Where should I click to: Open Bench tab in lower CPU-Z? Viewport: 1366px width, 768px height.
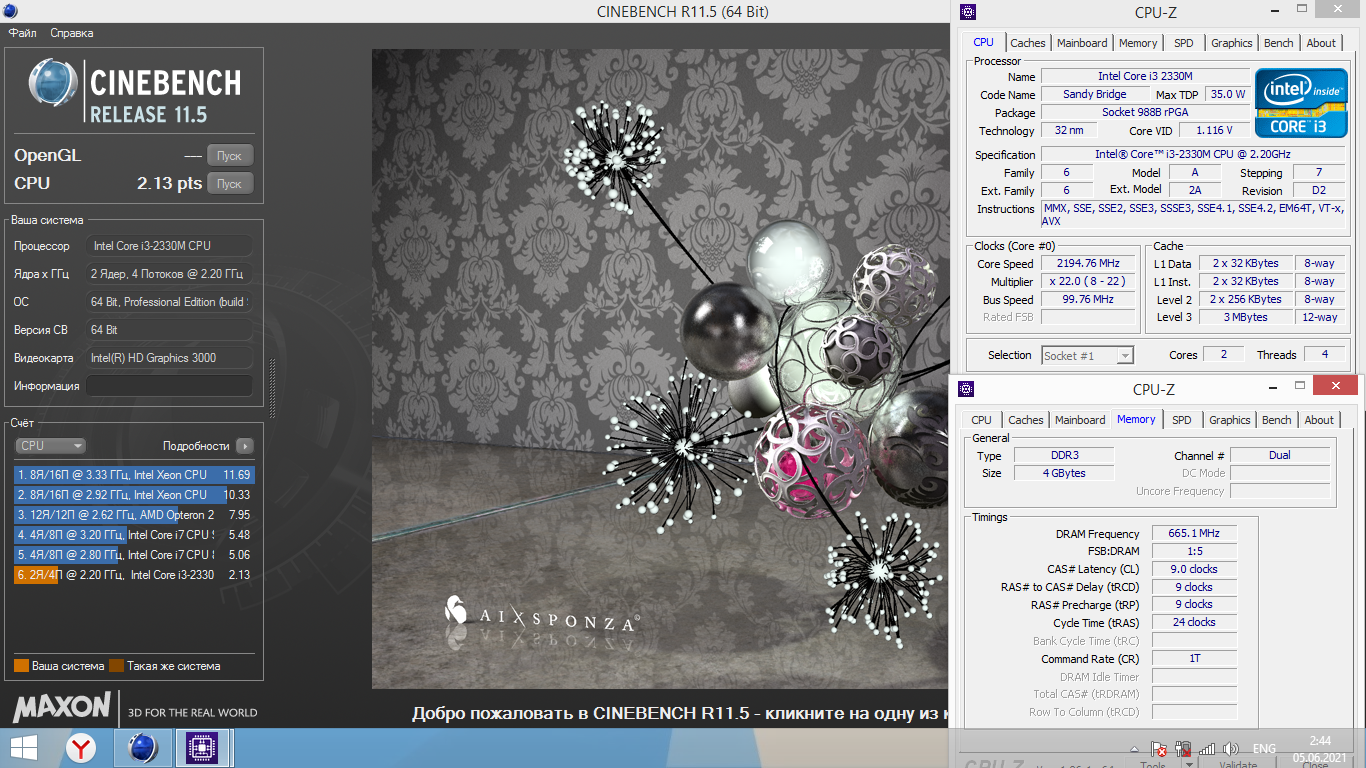1277,420
